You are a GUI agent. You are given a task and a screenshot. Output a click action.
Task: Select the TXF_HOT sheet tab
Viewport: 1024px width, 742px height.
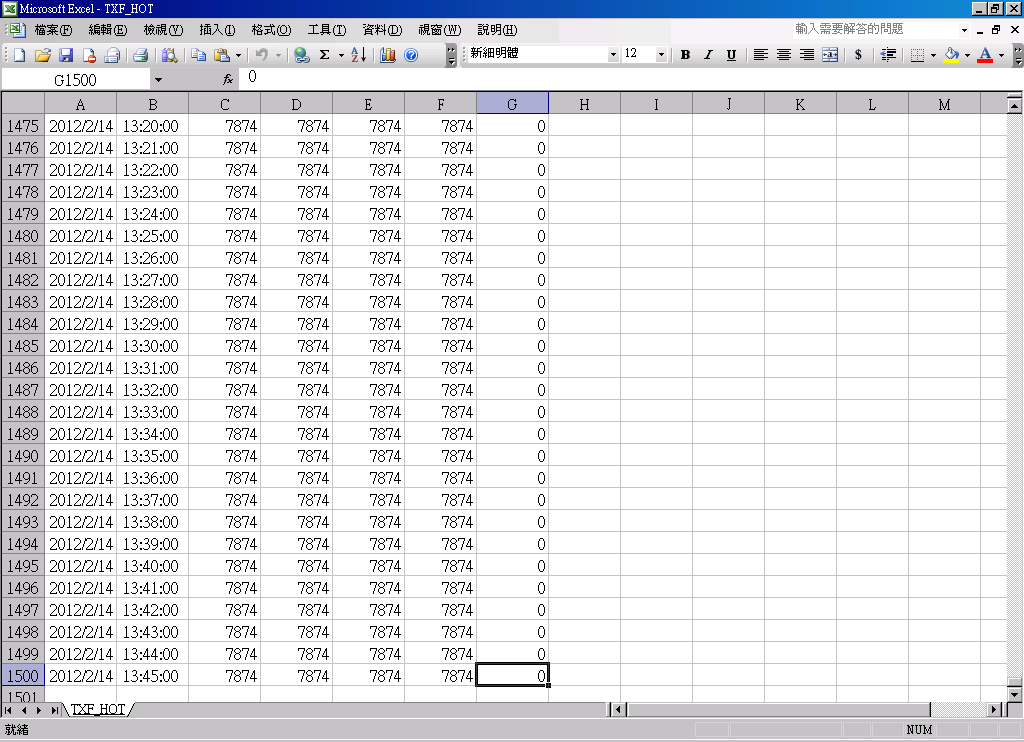pos(98,709)
